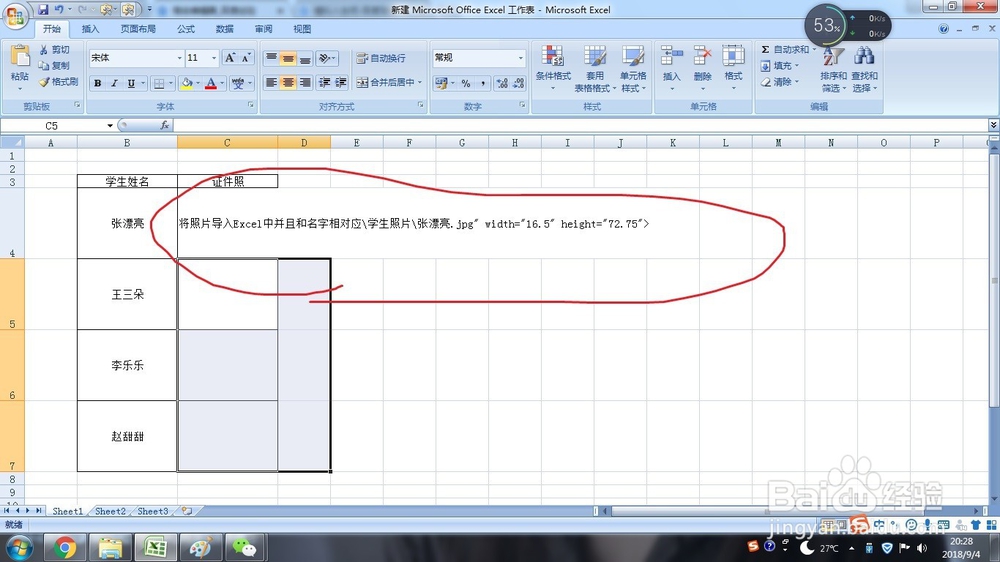
Task: Toggle bottom vertical alignment
Action: click(x=305, y=58)
